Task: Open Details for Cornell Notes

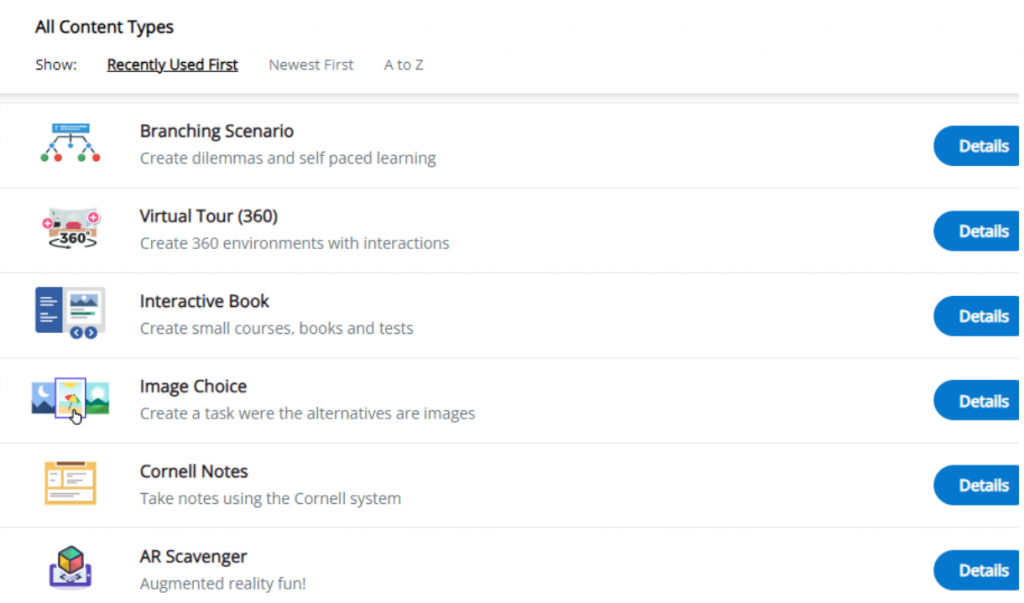Action: [x=977, y=485]
